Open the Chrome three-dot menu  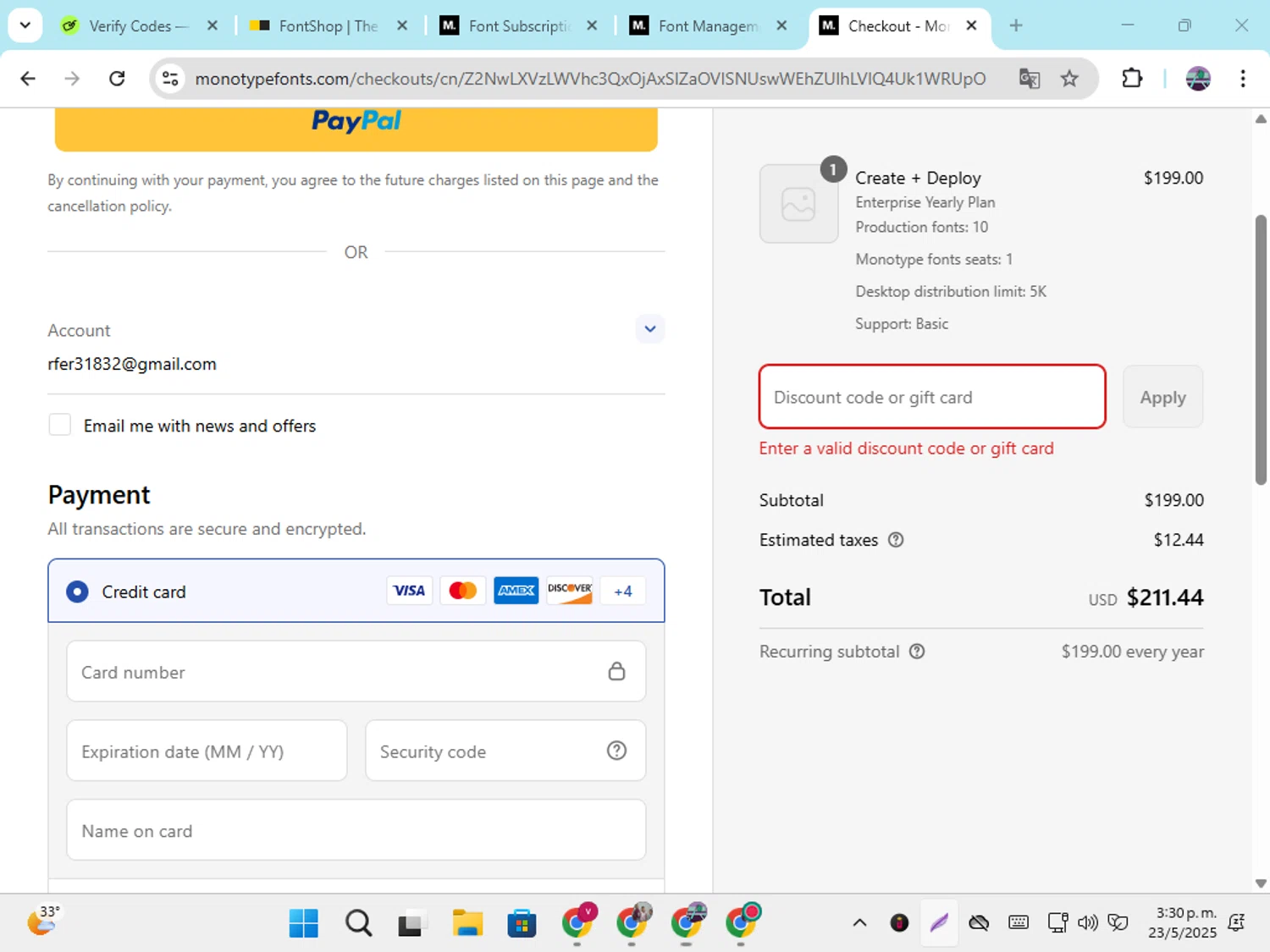click(1243, 79)
